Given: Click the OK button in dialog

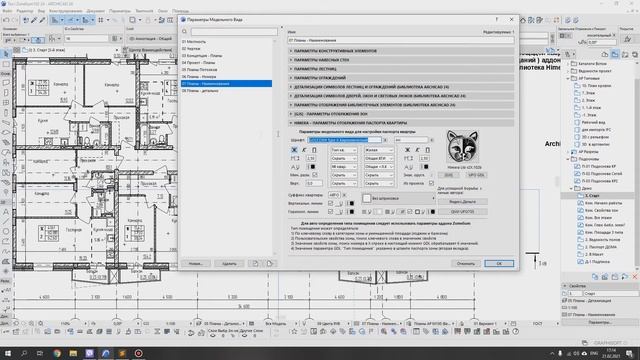Looking at the screenshot, I should click(x=499, y=264).
